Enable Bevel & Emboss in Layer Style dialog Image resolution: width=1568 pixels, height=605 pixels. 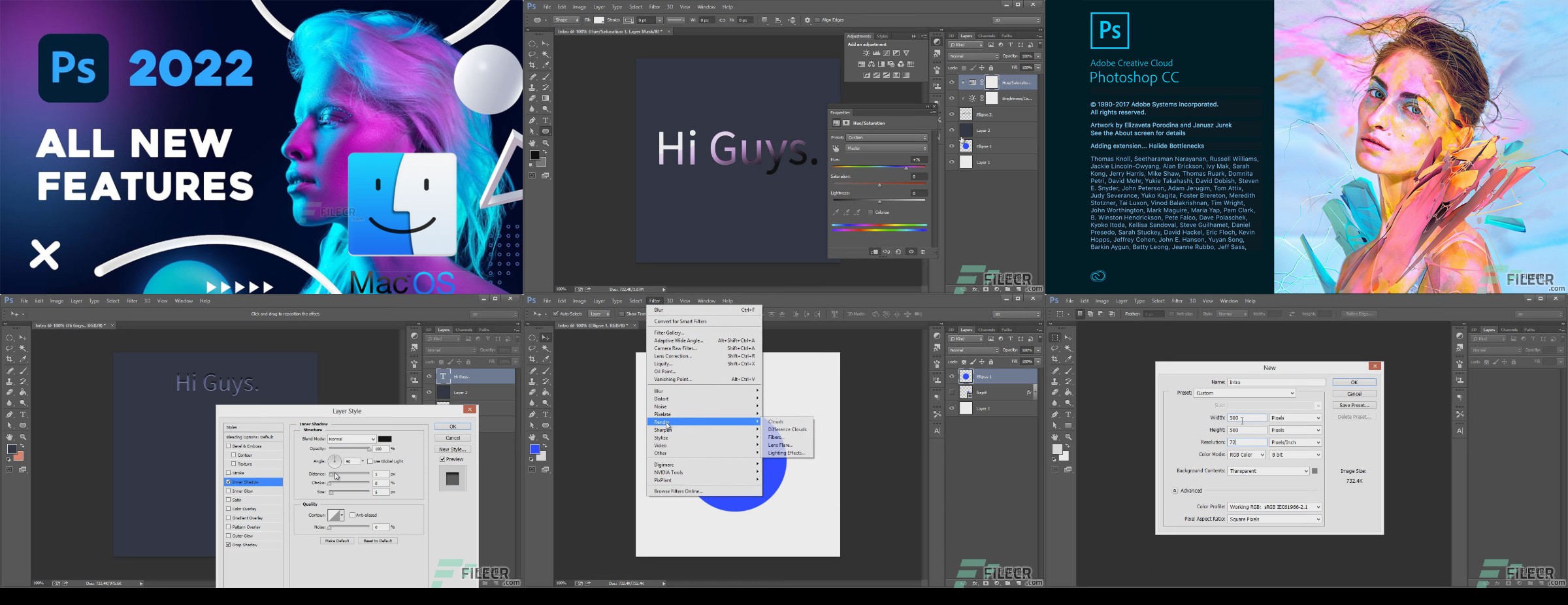pyautogui.click(x=229, y=446)
